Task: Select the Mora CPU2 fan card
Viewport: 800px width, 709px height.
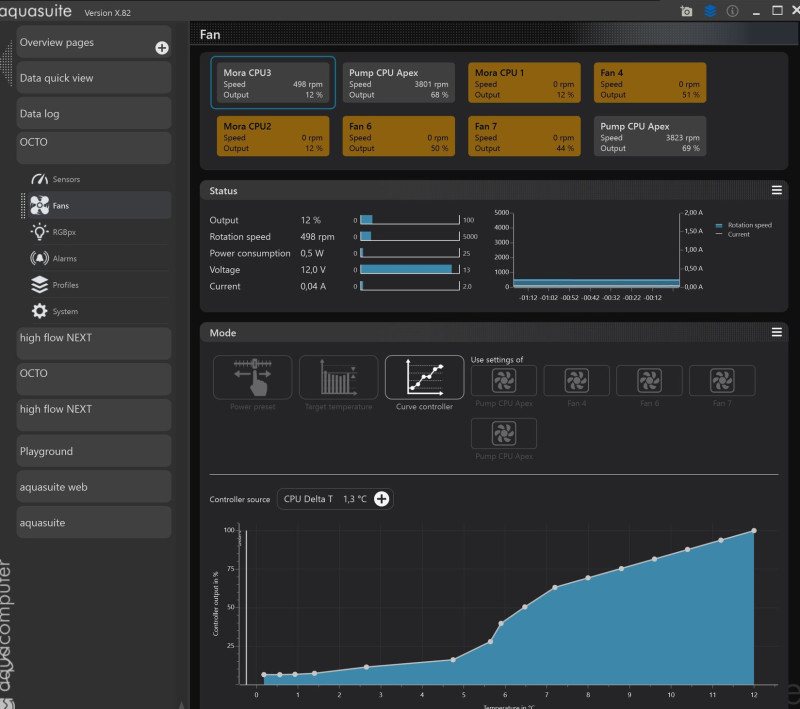Action: coord(273,136)
